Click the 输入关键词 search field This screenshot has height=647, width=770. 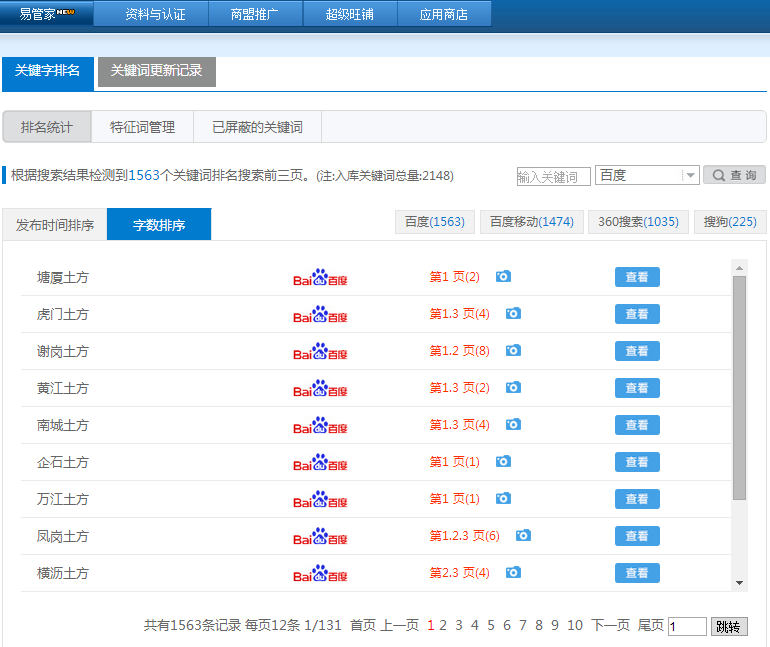[x=553, y=176]
